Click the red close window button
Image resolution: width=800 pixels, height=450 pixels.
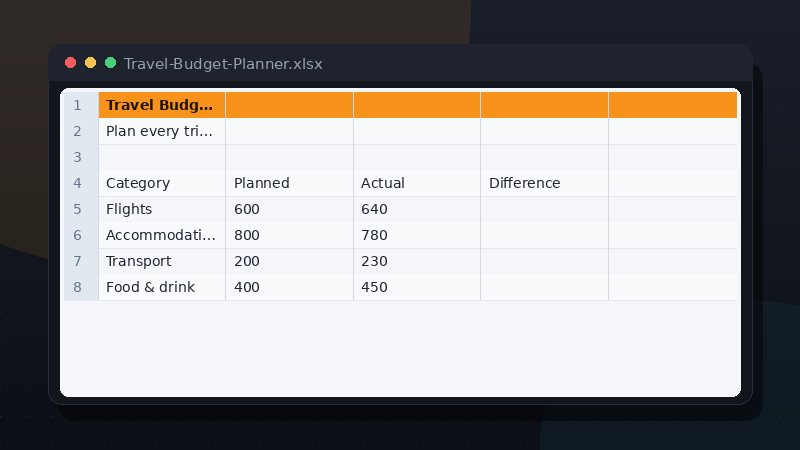[x=70, y=63]
